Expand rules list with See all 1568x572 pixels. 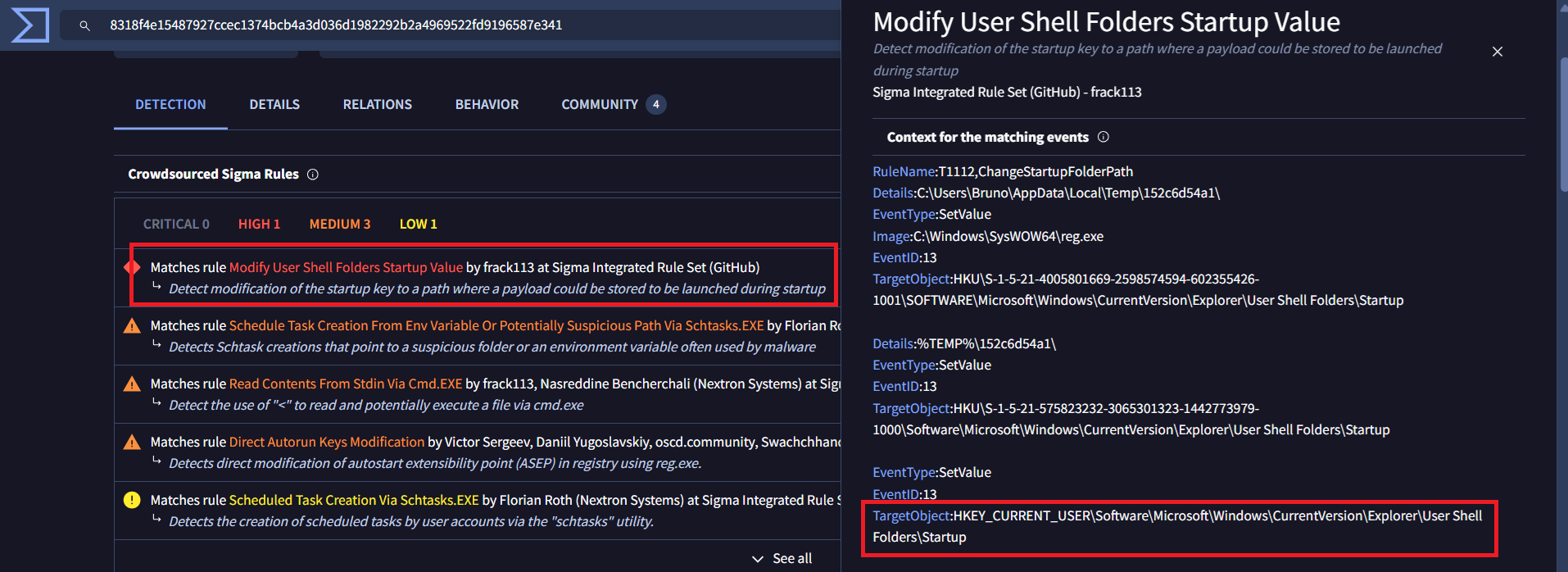pyautogui.click(x=782, y=558)
